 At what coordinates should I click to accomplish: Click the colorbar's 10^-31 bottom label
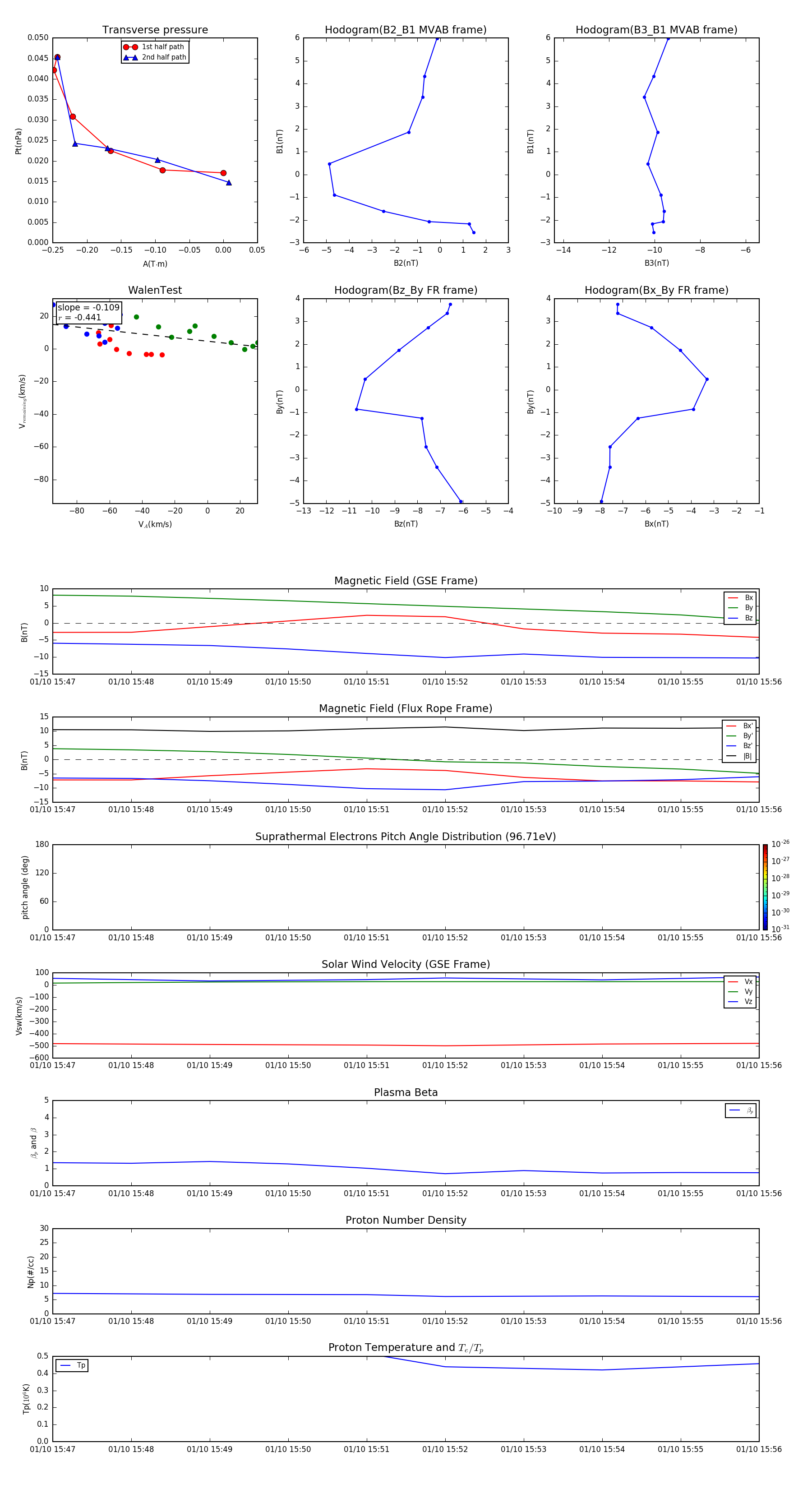pos(780,929)
